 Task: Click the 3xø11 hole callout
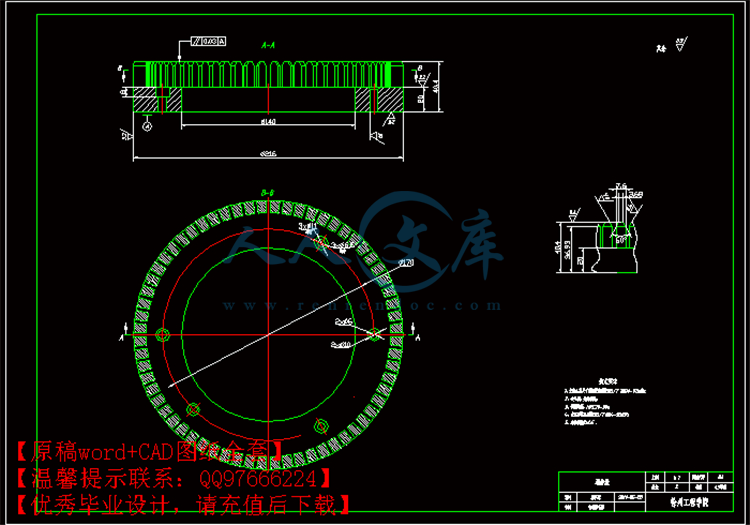coord(308,226)
